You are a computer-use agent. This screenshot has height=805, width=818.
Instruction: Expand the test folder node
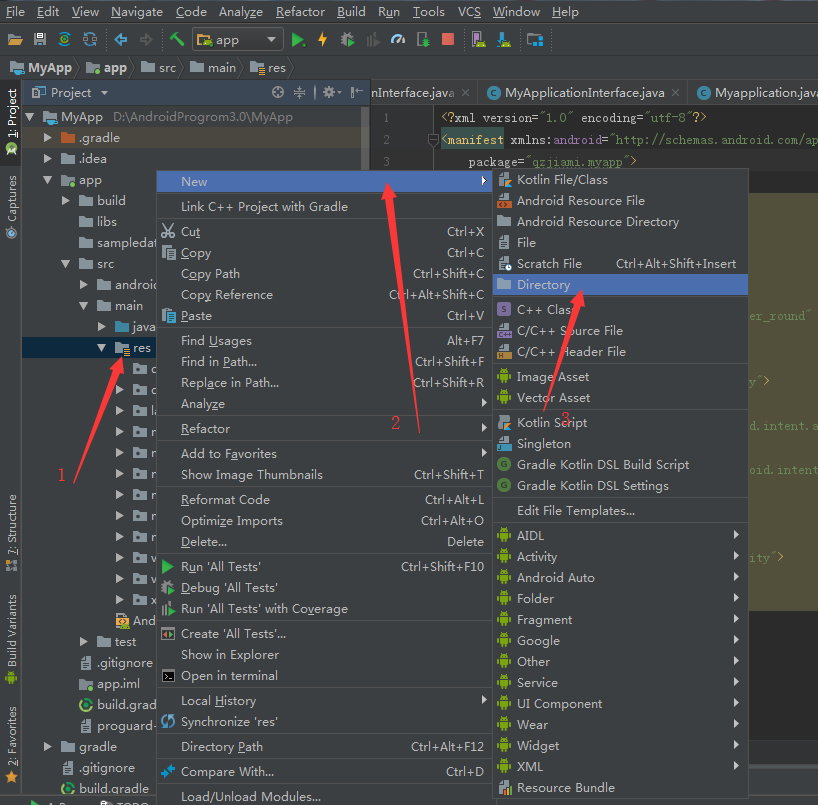point(83,642)
